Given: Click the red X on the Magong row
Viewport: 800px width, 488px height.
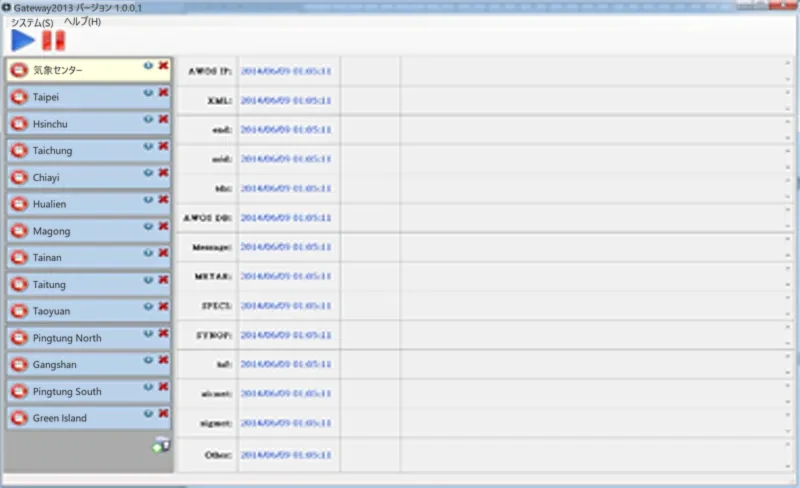Looking at the screenshot, I should coord(163,226).
